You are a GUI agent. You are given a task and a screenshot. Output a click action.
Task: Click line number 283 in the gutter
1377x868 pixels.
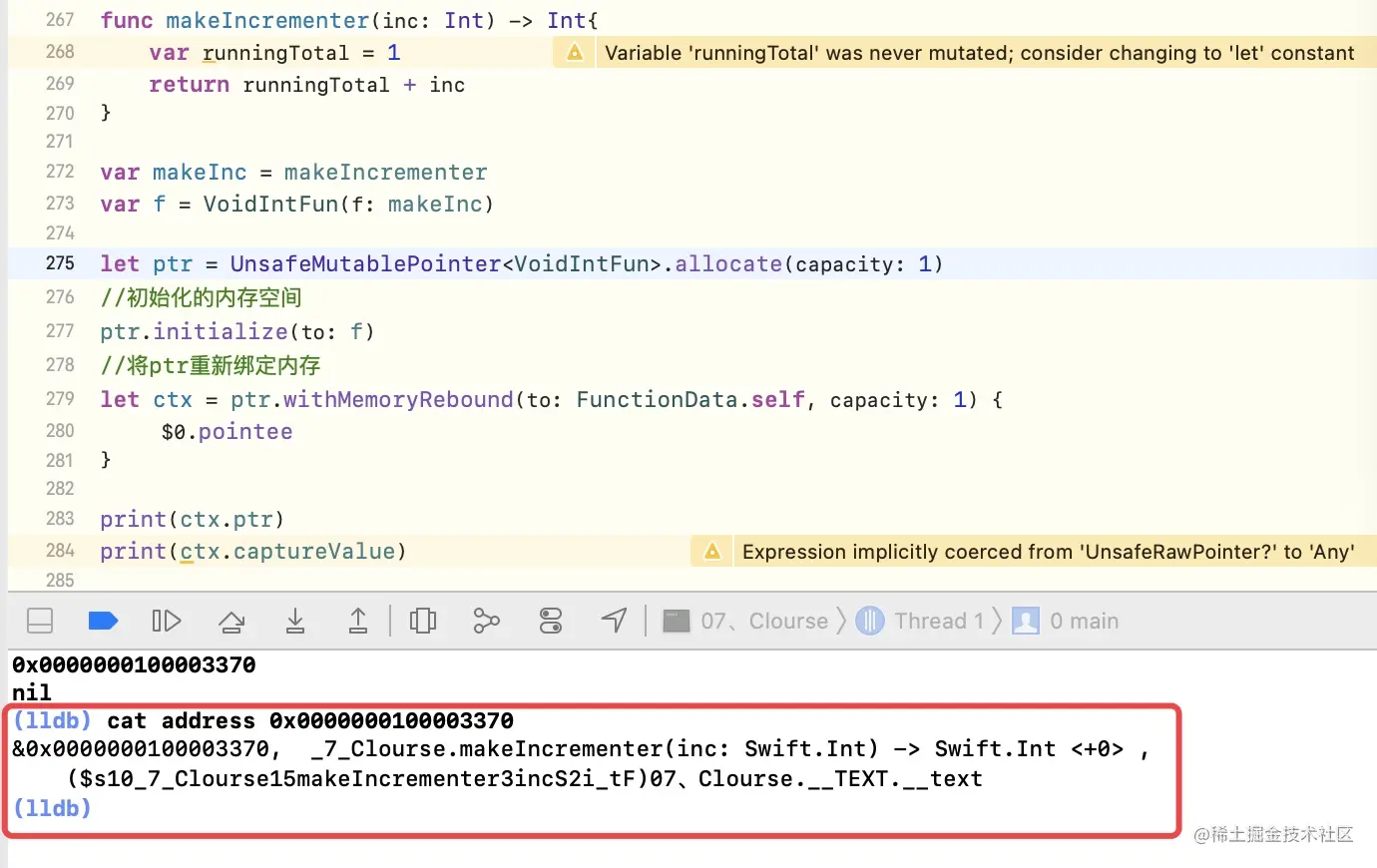pyautogui.click(x=60, y=519)
